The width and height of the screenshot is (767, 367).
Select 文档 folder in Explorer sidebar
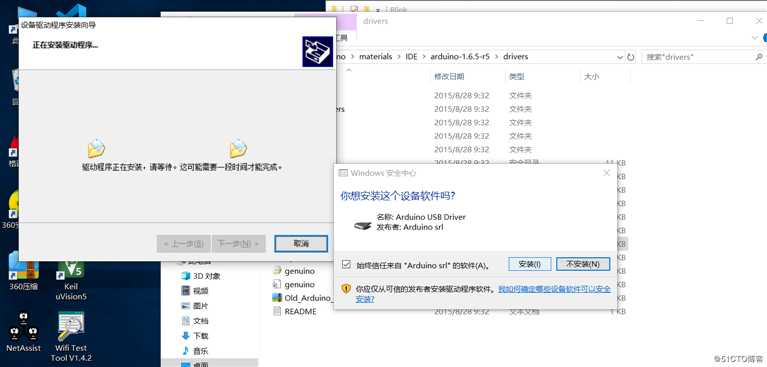(x=195, y=321)
